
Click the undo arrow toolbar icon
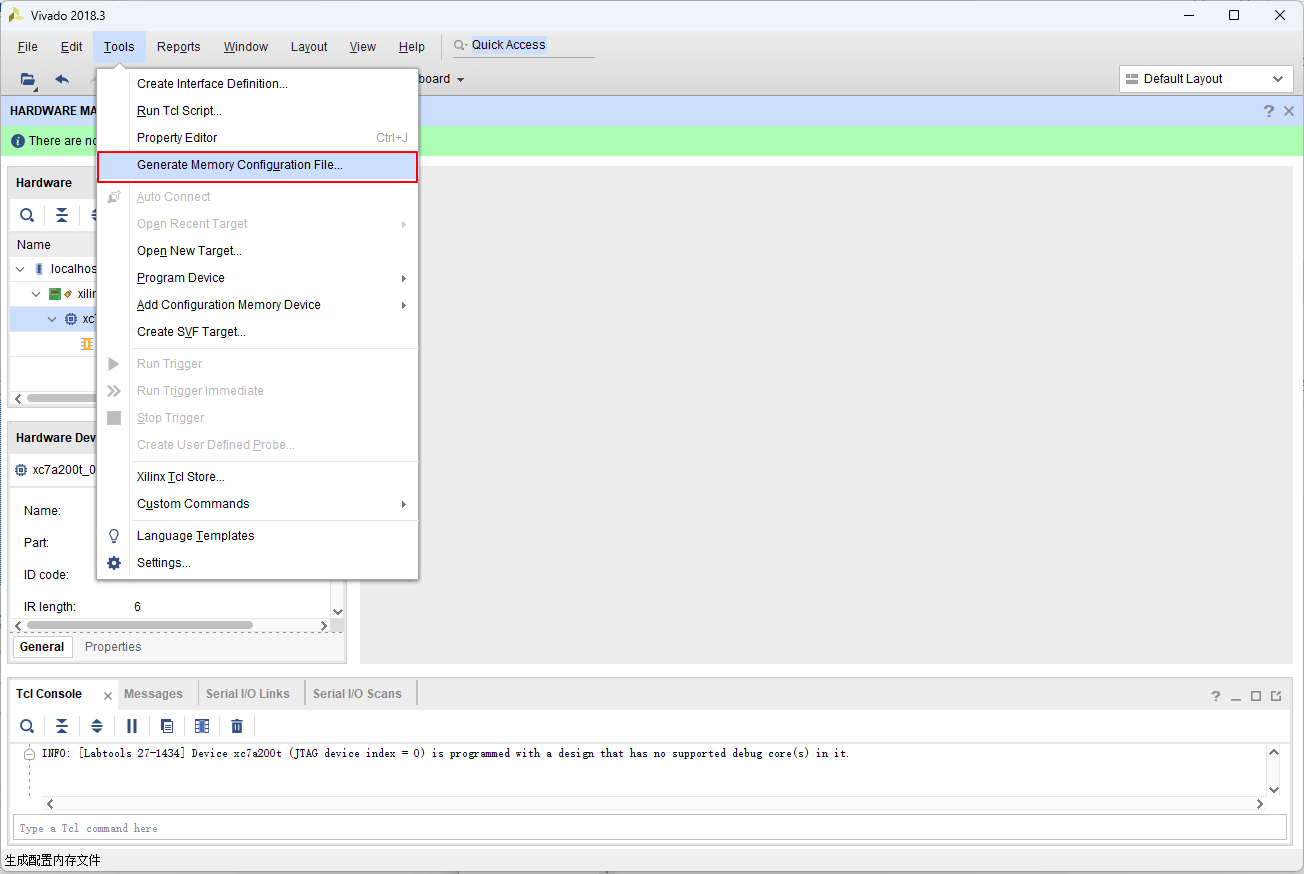(62, 79)
